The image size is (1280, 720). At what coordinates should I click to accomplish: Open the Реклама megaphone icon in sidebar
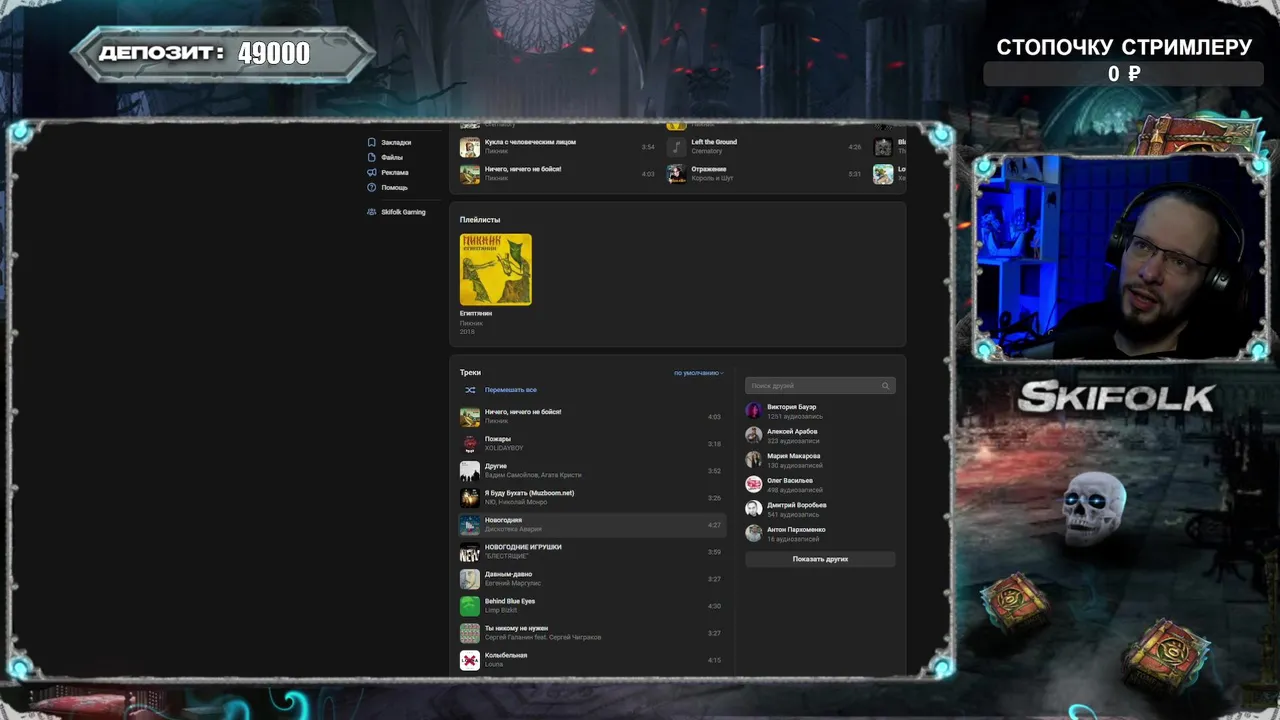point(372,172)
